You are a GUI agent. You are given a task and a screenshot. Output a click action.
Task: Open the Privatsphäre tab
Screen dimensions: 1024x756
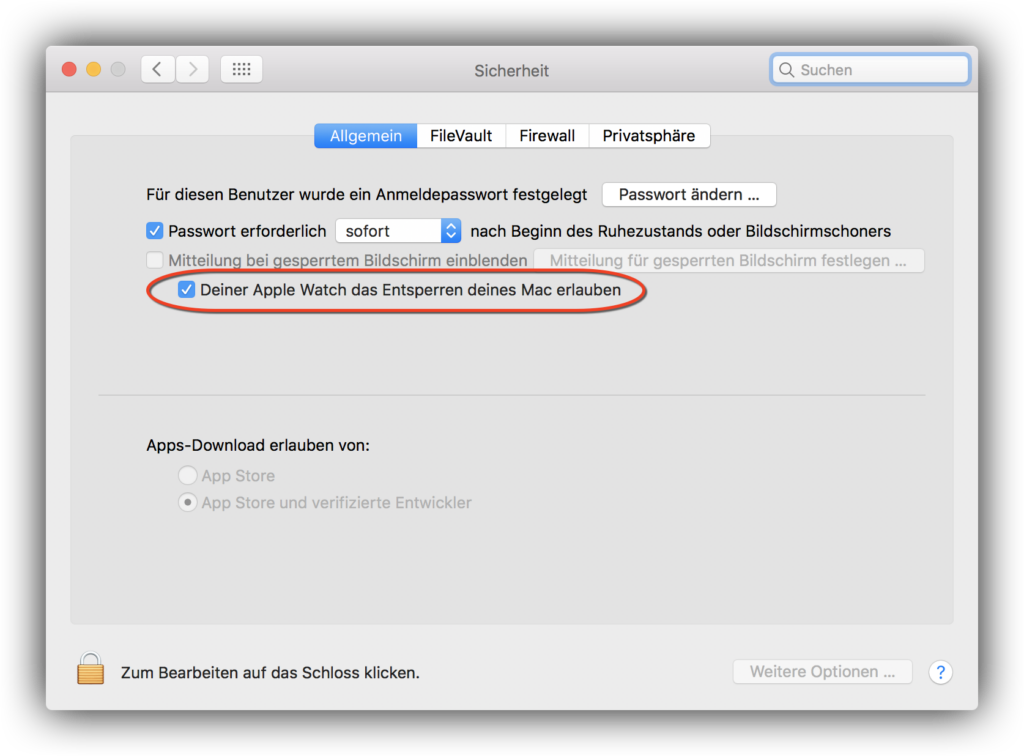[648, 136]
